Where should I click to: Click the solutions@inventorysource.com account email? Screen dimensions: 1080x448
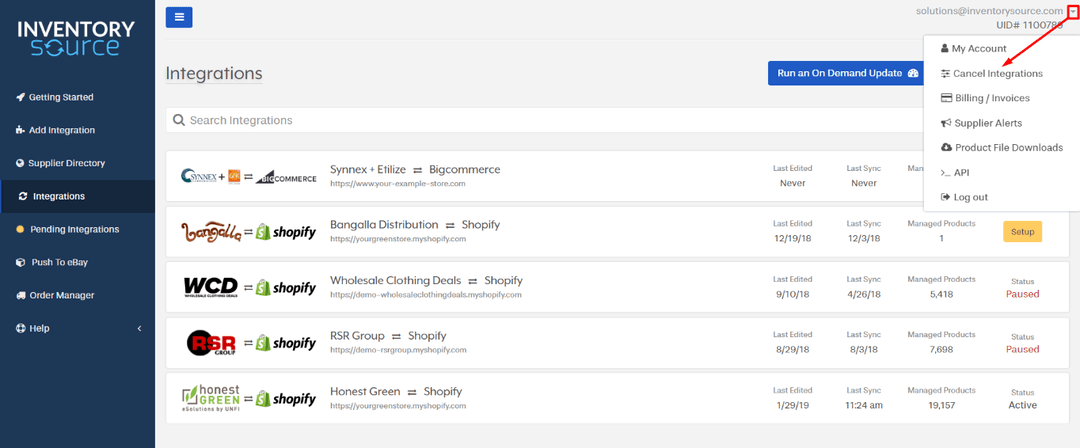989,11
